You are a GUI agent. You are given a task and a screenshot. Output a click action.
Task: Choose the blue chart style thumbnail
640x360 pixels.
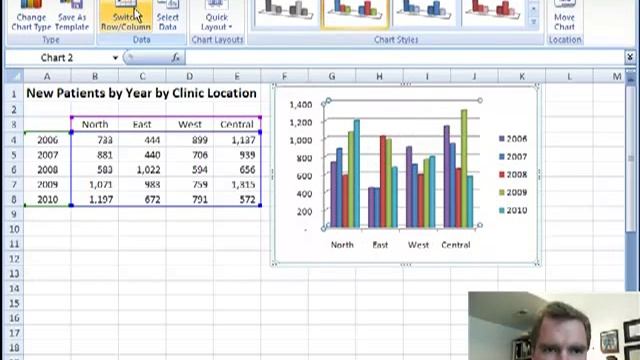pyautogui.click(x=424, y=12)
